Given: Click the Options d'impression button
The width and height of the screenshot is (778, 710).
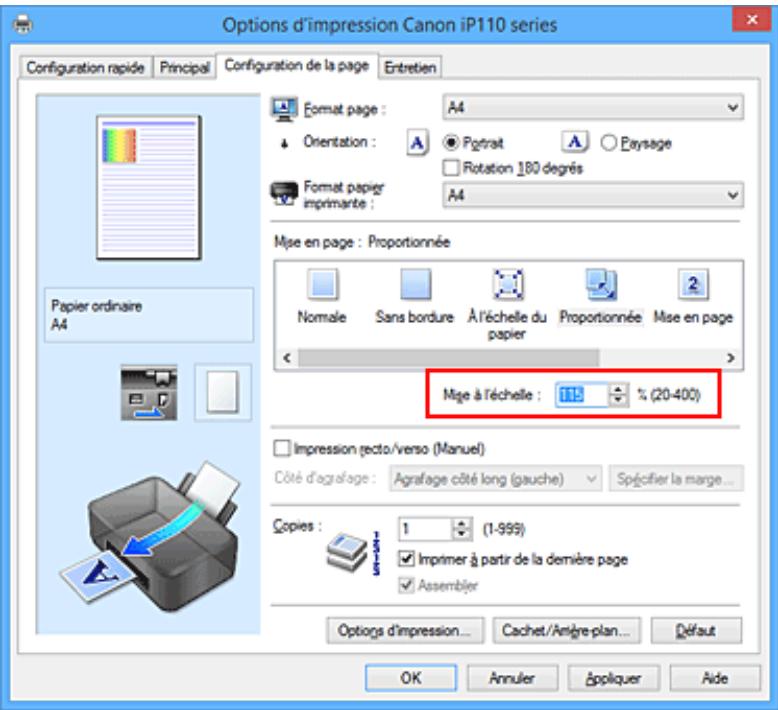Looking at the screenshot, I should (405, 631).
